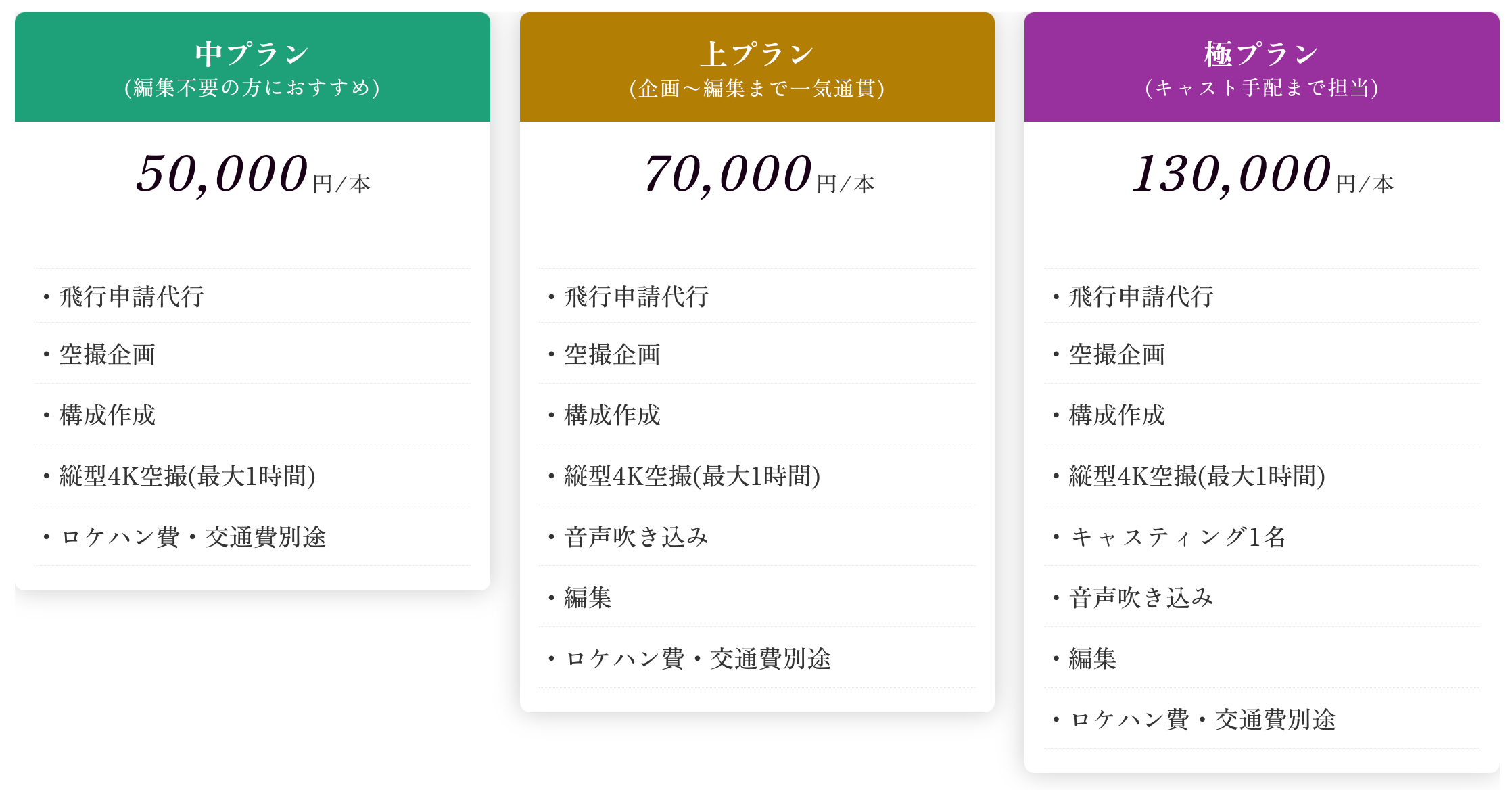The image size is (1512, 790).
Task: Click the subtitle (キャスト手配まで担当)
Action: 1261,88
